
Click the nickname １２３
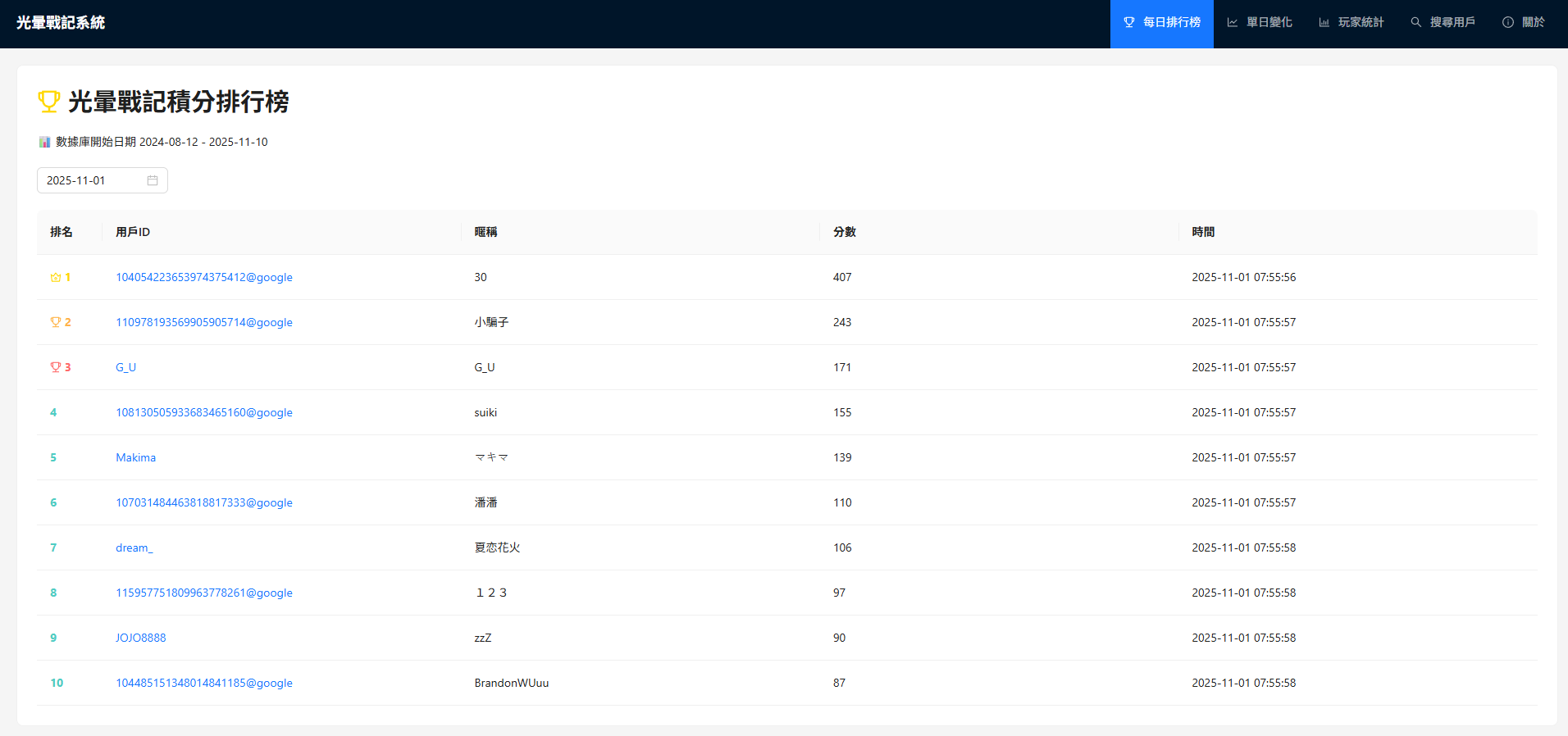pos(491,593)
